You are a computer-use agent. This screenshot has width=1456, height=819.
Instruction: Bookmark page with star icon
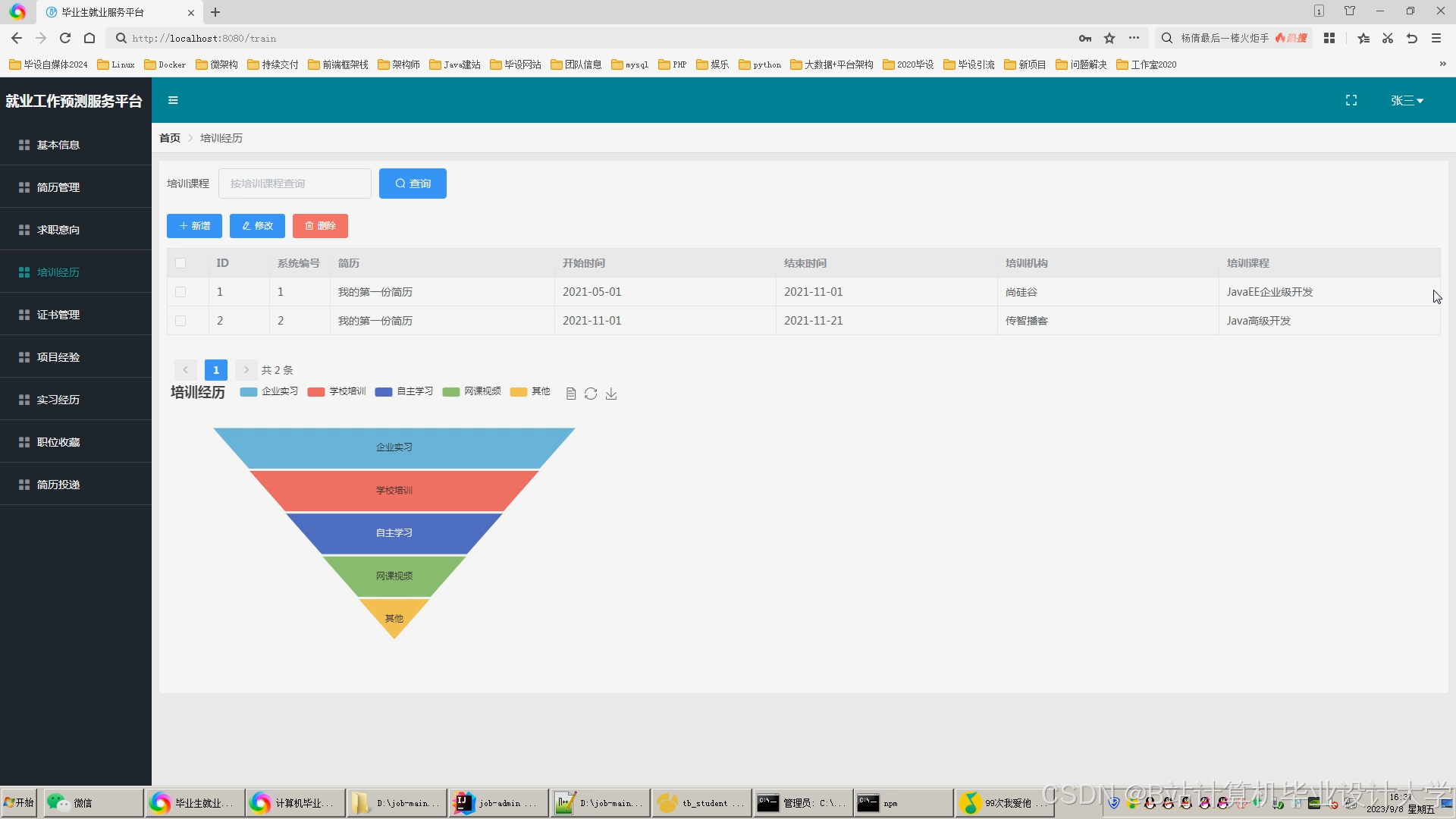click(x=1109, y=38)
